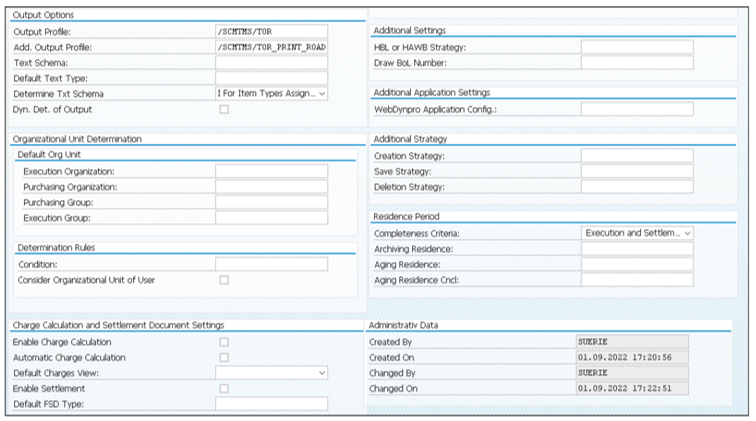Open Determine Txt Schema dropdown
This screenshot has width=756, height=421.
(x=271, y=94)
